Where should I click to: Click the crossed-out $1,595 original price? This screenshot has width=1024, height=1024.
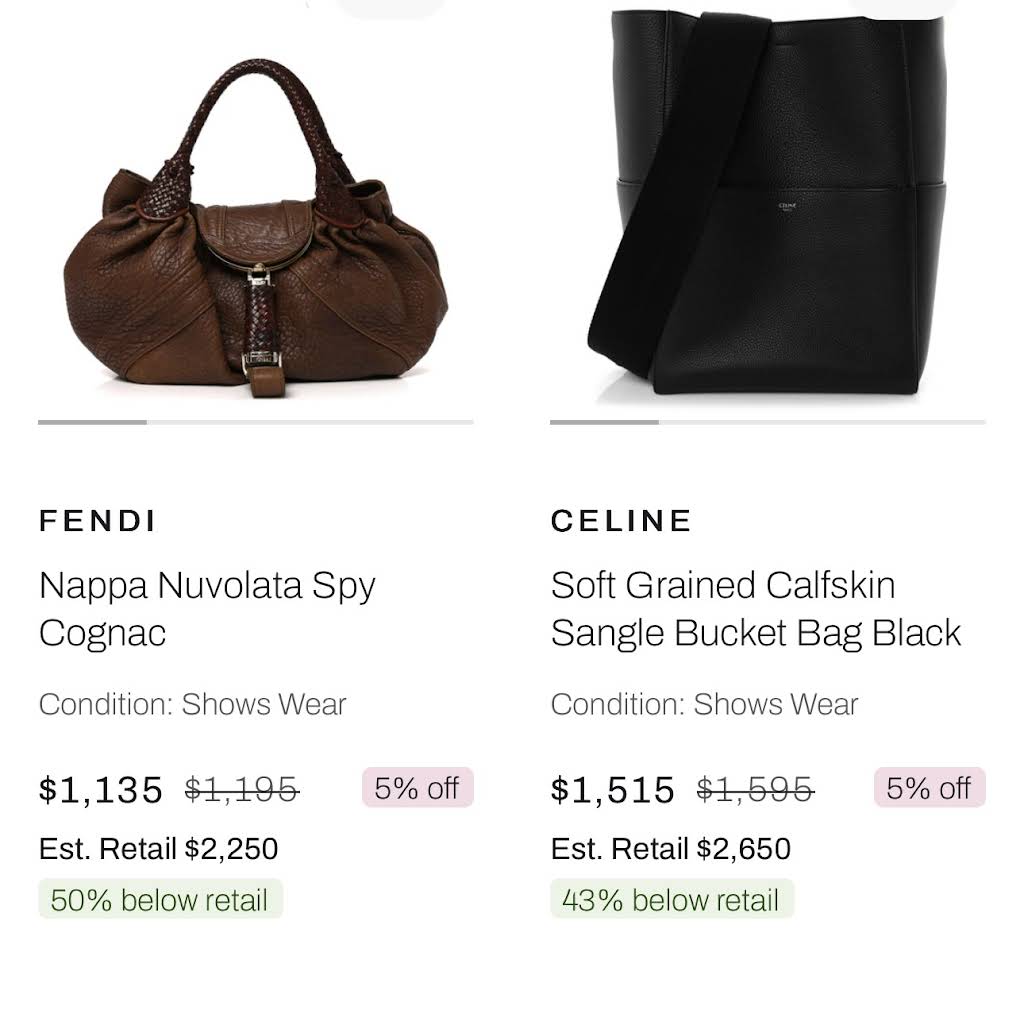point(755,790)
